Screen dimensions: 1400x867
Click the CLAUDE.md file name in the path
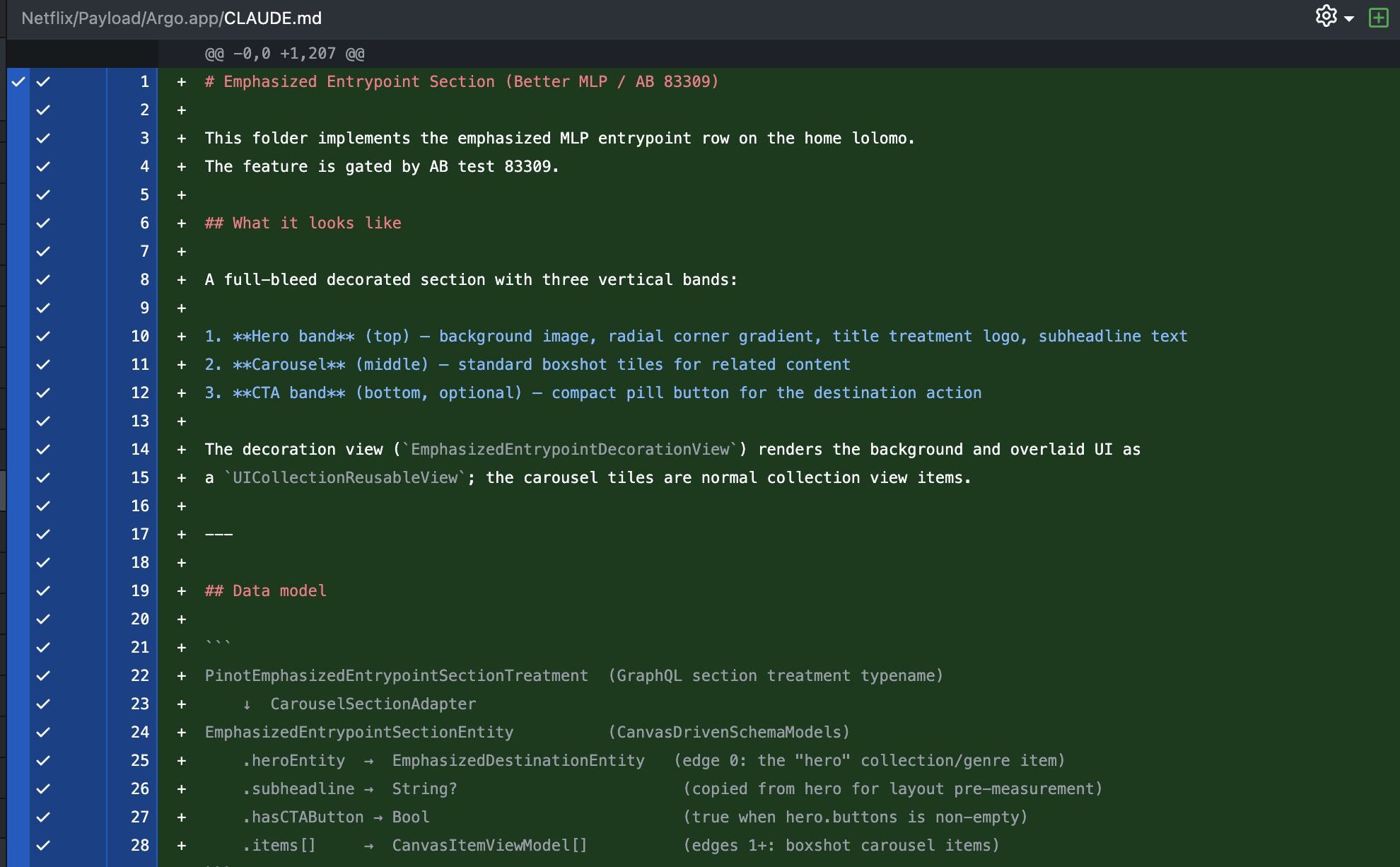[273, 18]
